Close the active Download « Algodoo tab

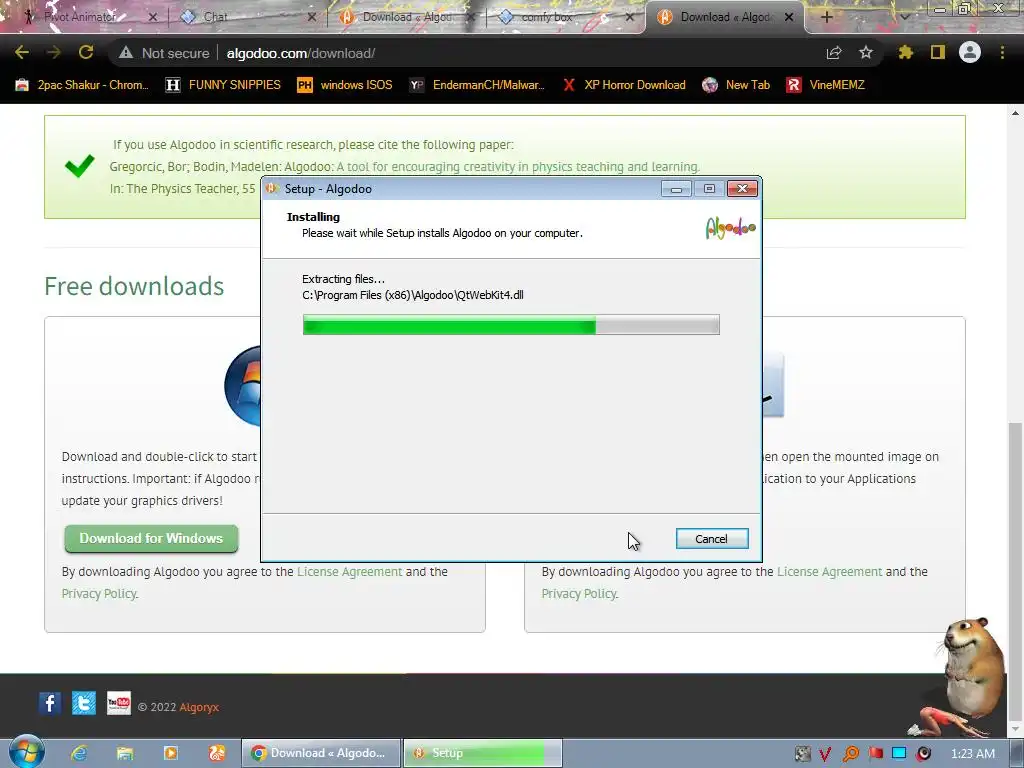click(789, 17)
